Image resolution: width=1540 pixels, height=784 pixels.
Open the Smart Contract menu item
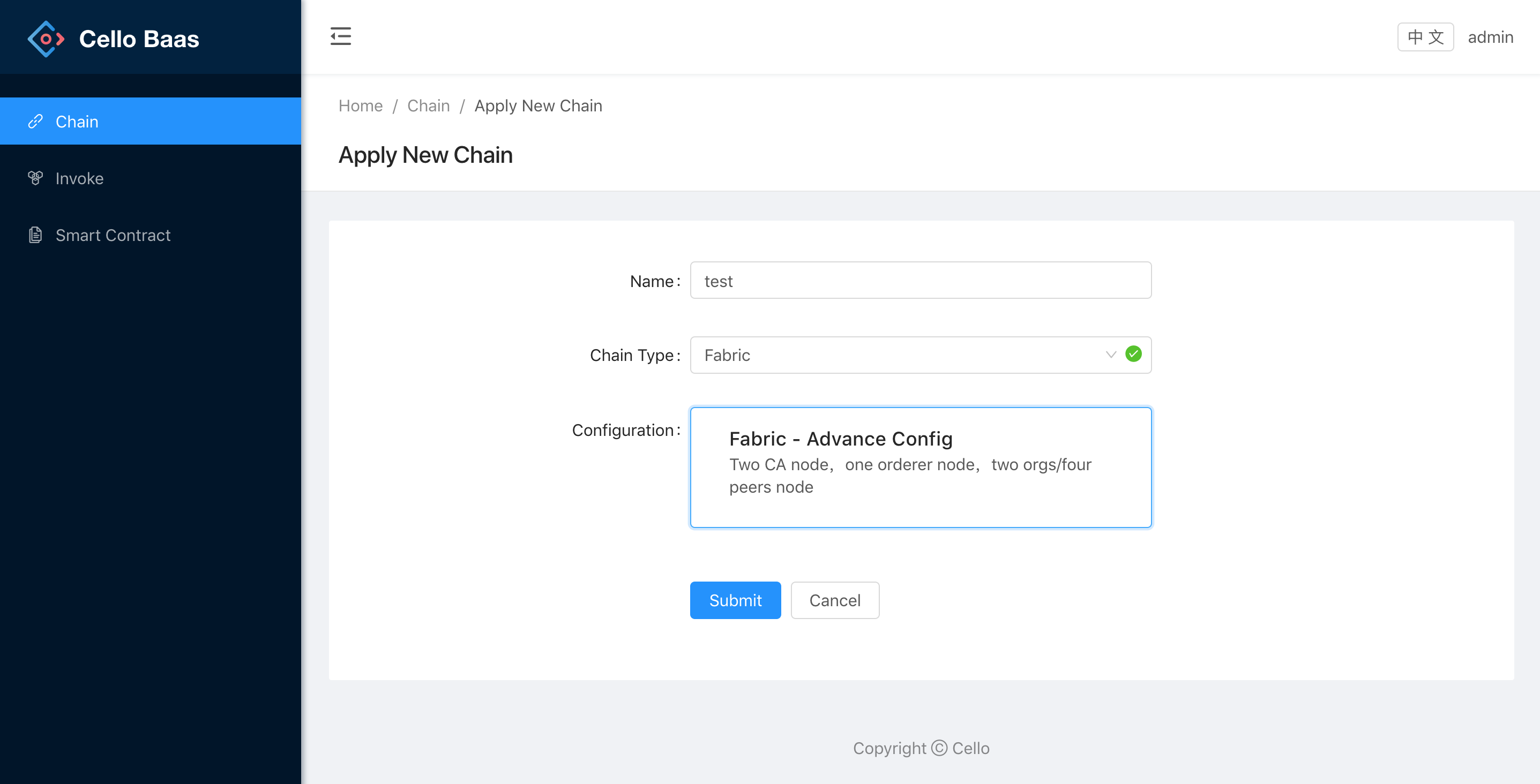(x=151, y=235)
